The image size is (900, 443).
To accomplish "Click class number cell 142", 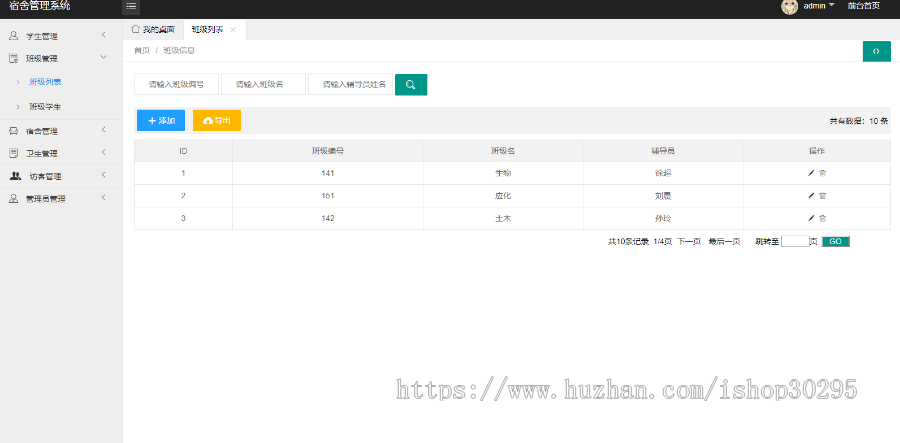I will [x=328, y=218].
